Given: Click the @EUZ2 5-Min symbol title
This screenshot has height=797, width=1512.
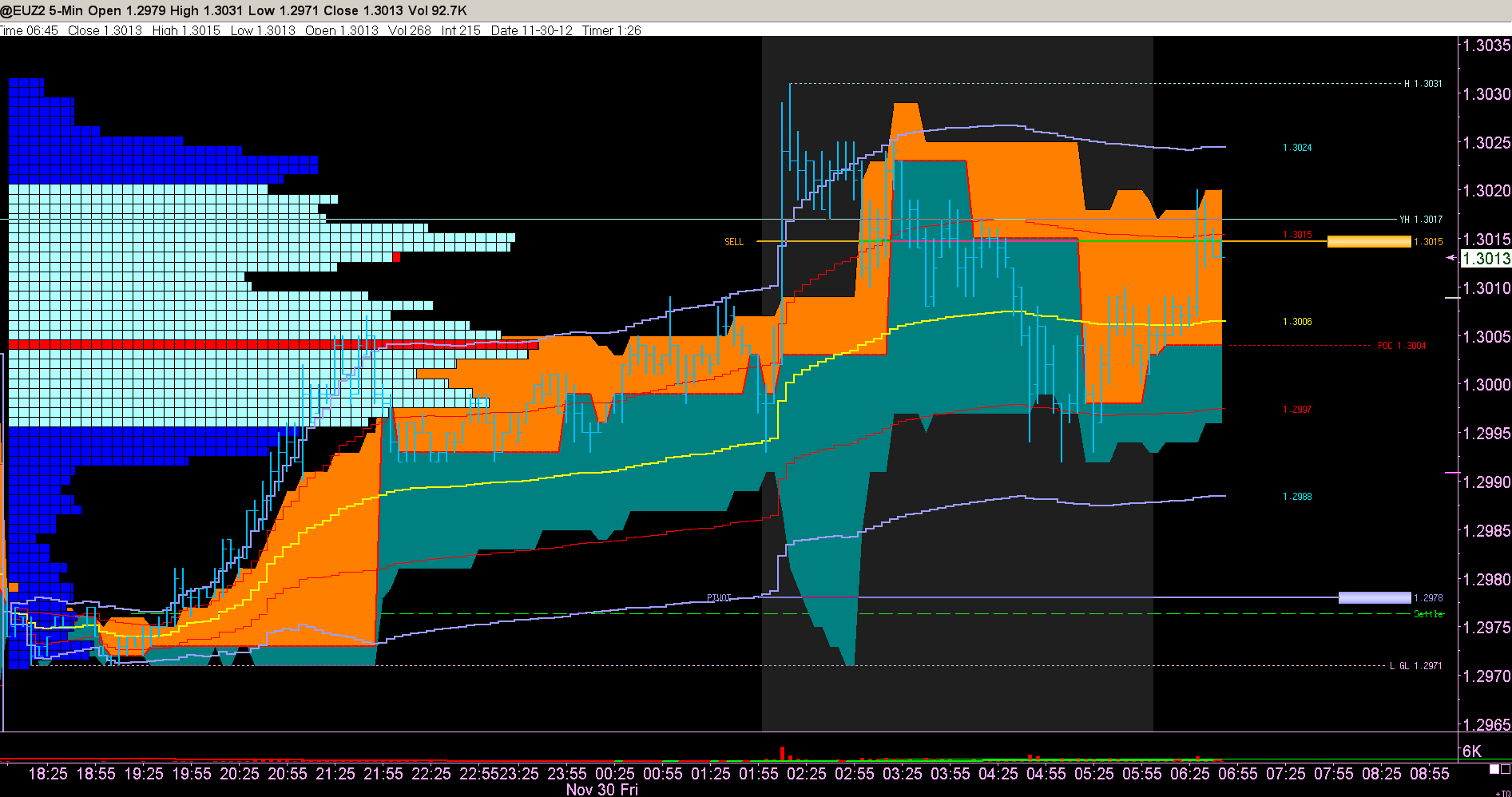Looking at the screenshot, I should [x=41, y=10].
